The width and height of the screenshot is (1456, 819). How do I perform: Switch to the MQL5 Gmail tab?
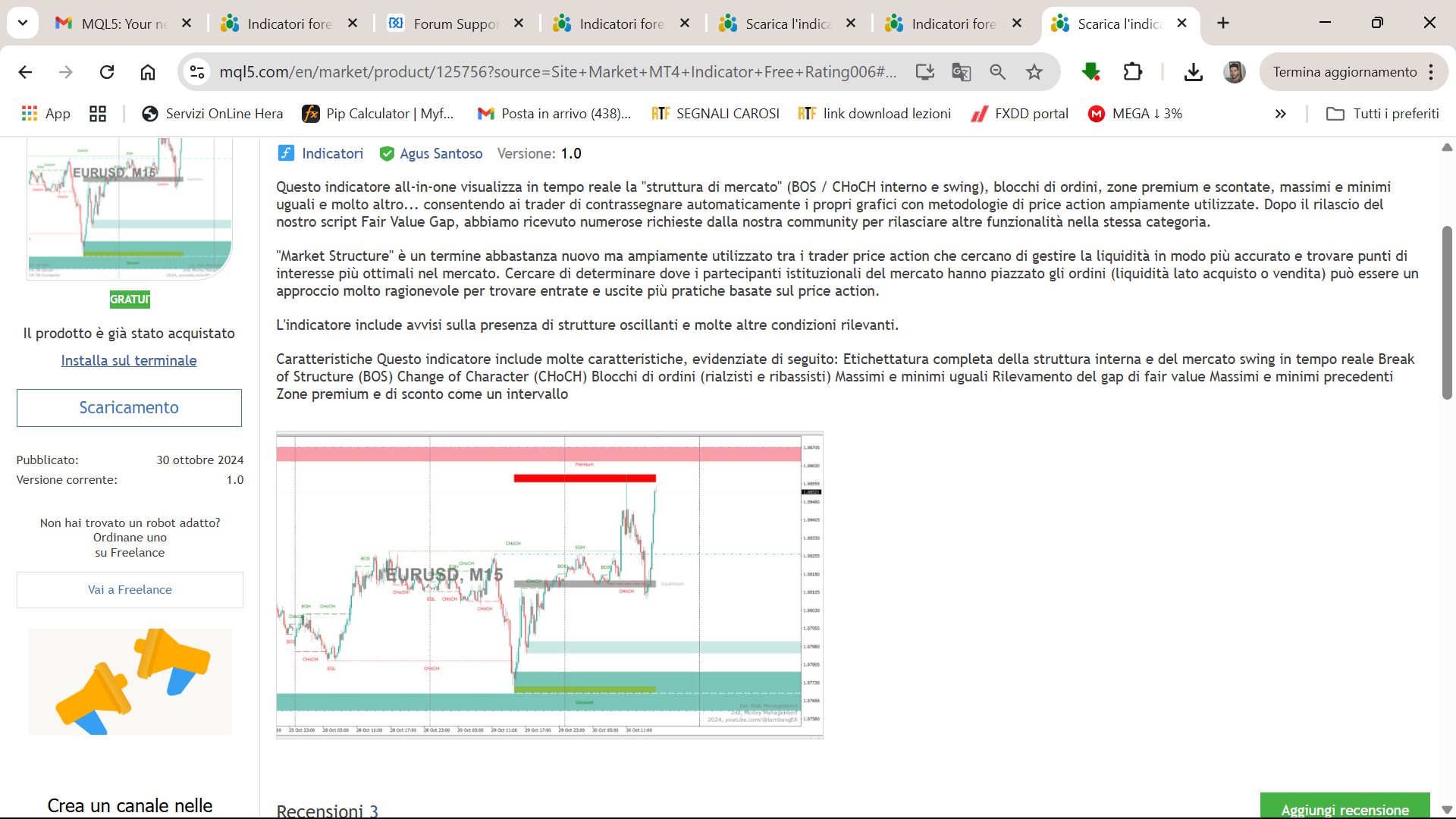point(121,24)
